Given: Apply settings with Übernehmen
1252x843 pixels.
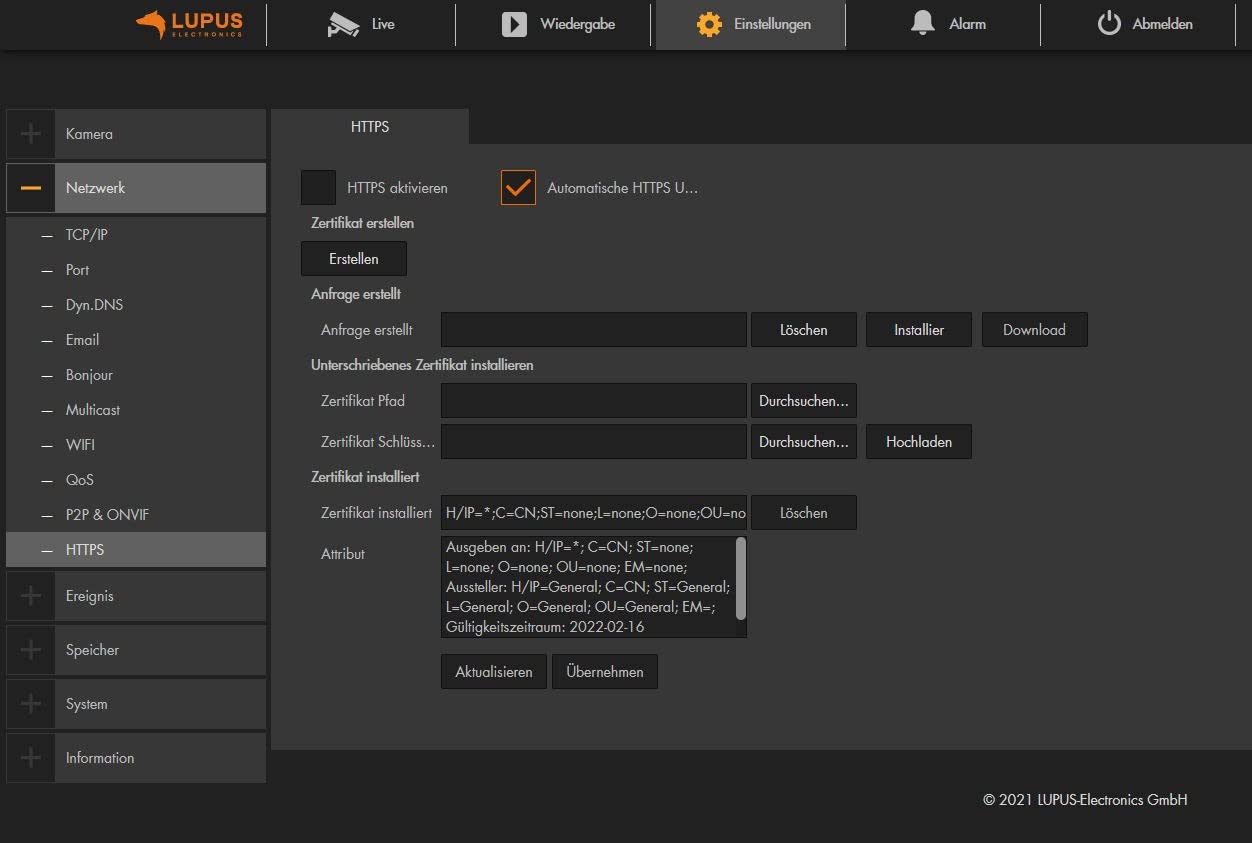Looking at the screenshot, I should click(605, 672).
